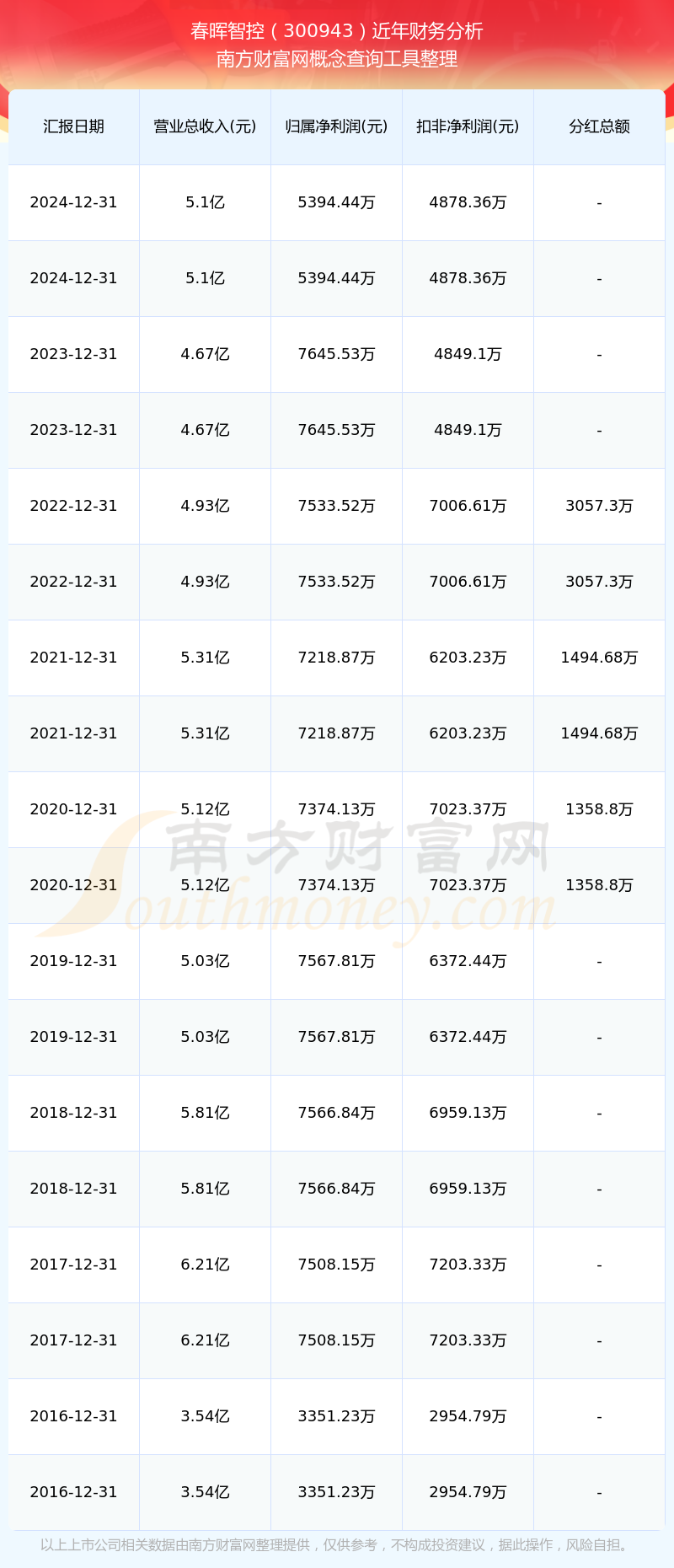Viewport: 674px width, 1568px height.
Task: Click the subtitle 南方财富网概念查询工具整理
Action: tap(337, 59)
